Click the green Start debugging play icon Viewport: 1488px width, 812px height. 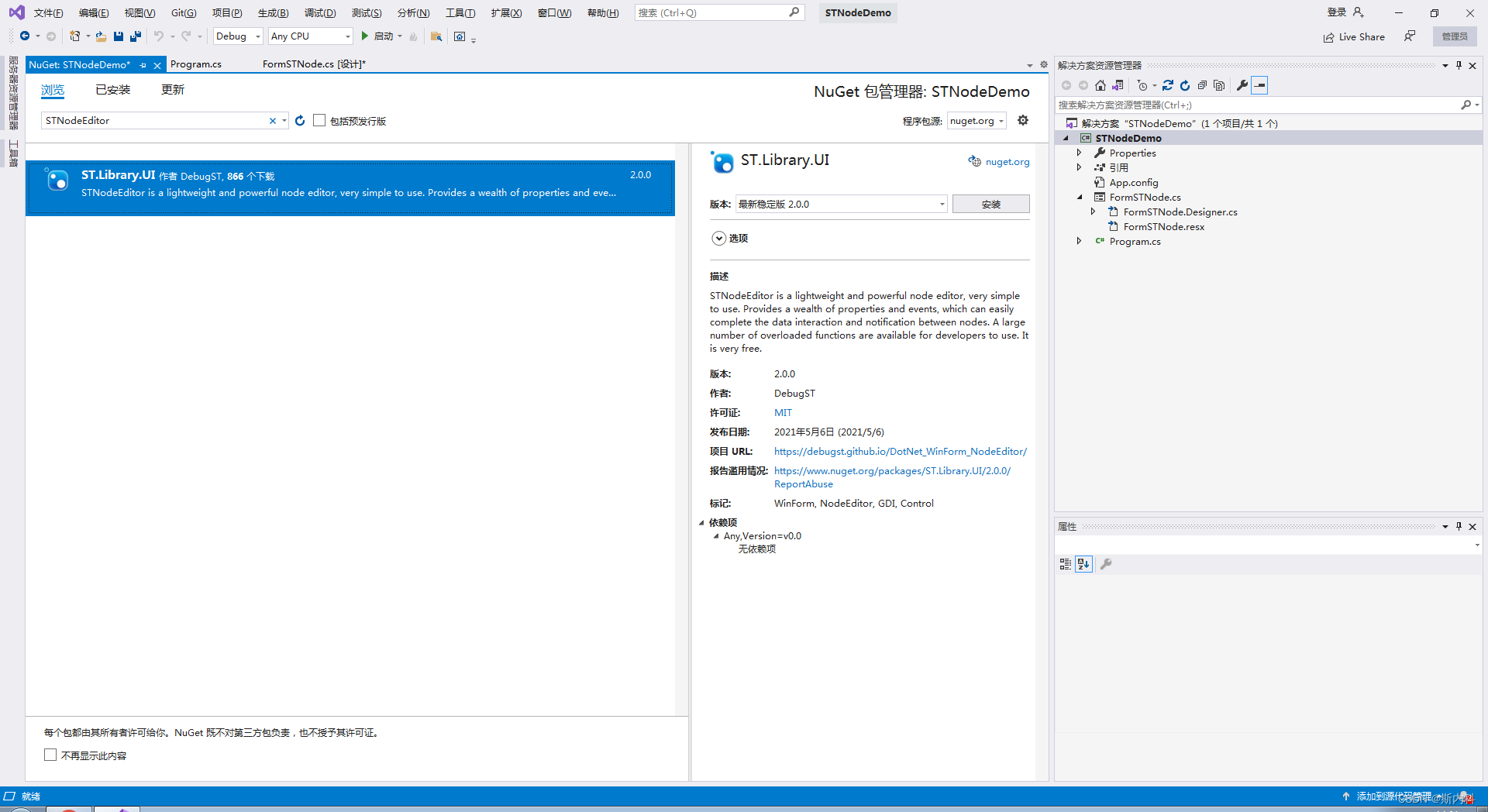[364, 36]
